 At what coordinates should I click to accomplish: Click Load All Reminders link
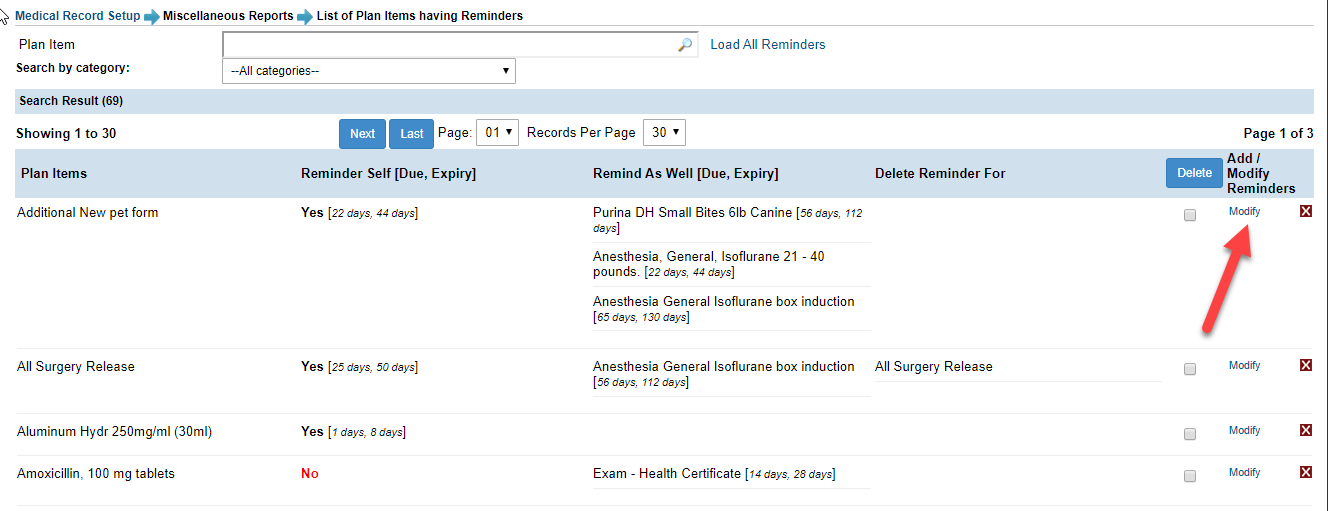click(768, 45)
